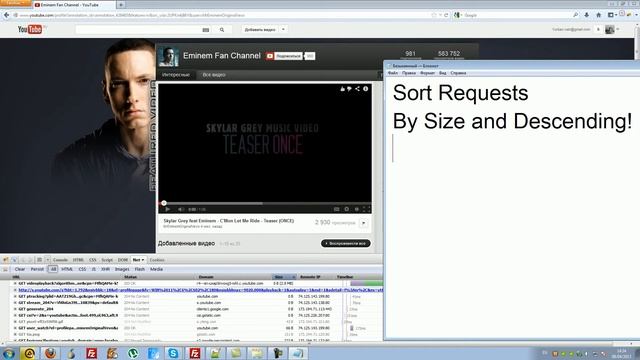This screenshot has height=360, width=640.
Task: Open video actions dropdown beside view count
Action: [364, 223]
